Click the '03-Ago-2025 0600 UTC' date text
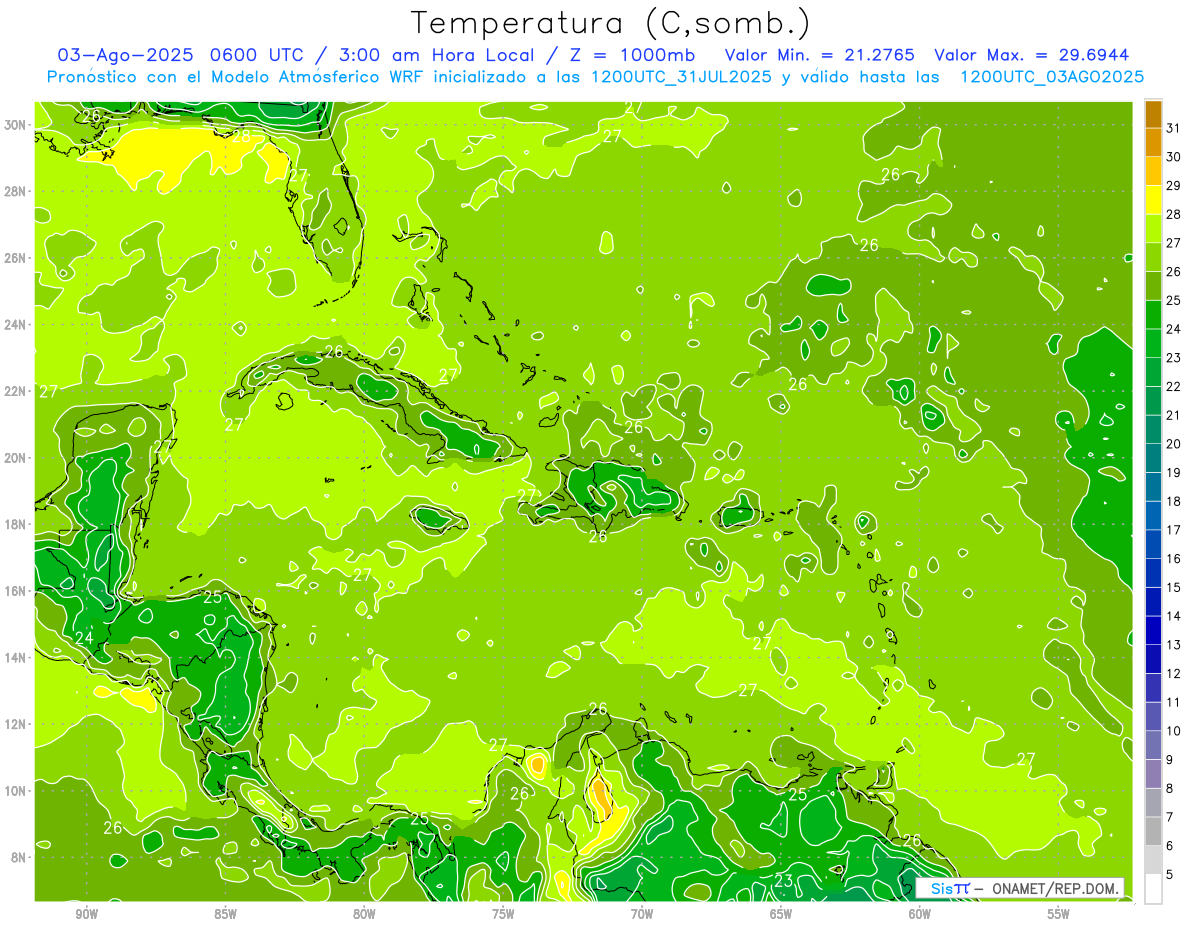1200x927 pixels. [x=181, y=55]
